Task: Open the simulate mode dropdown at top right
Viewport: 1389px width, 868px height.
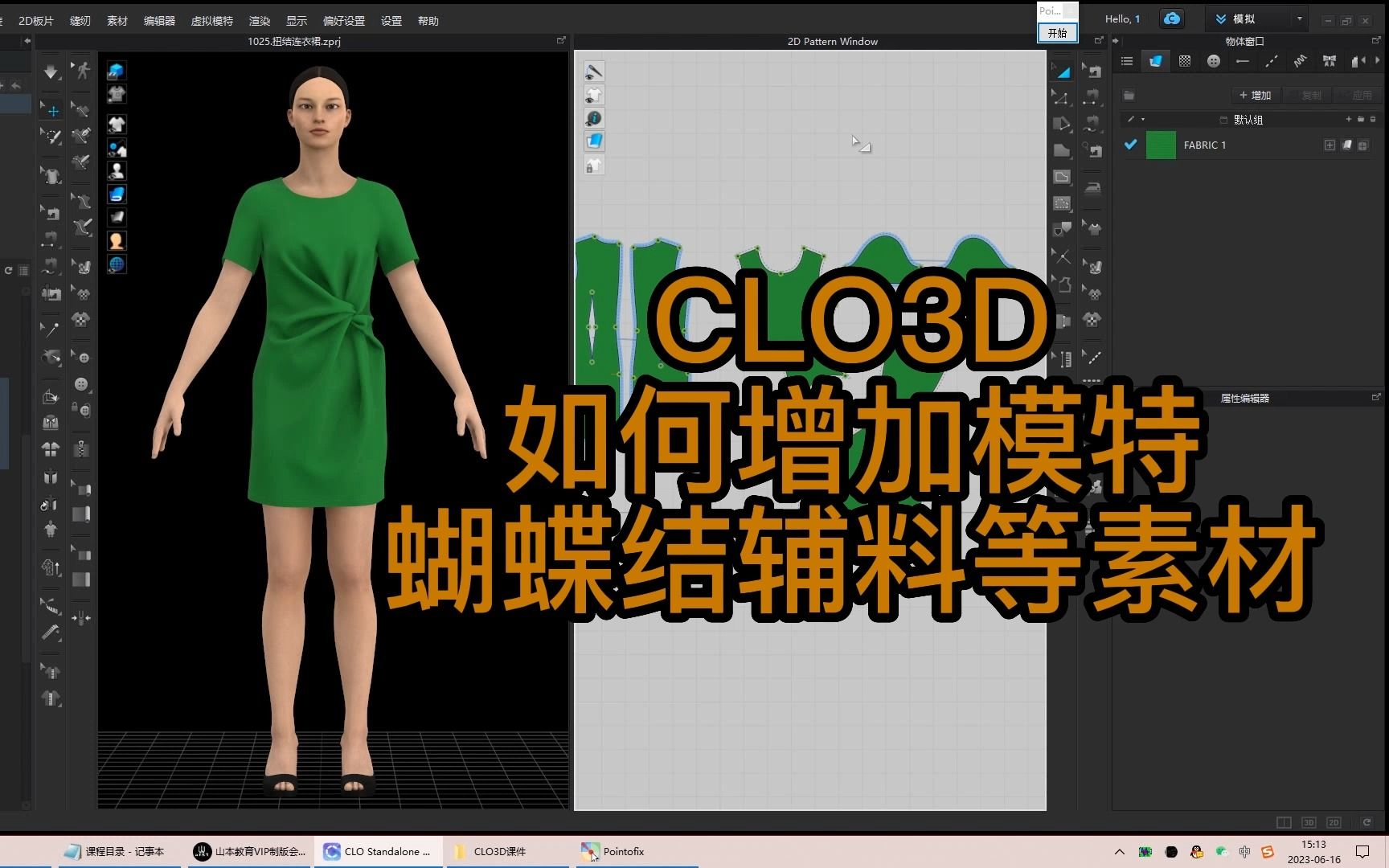Action: tap(1297, 18)
